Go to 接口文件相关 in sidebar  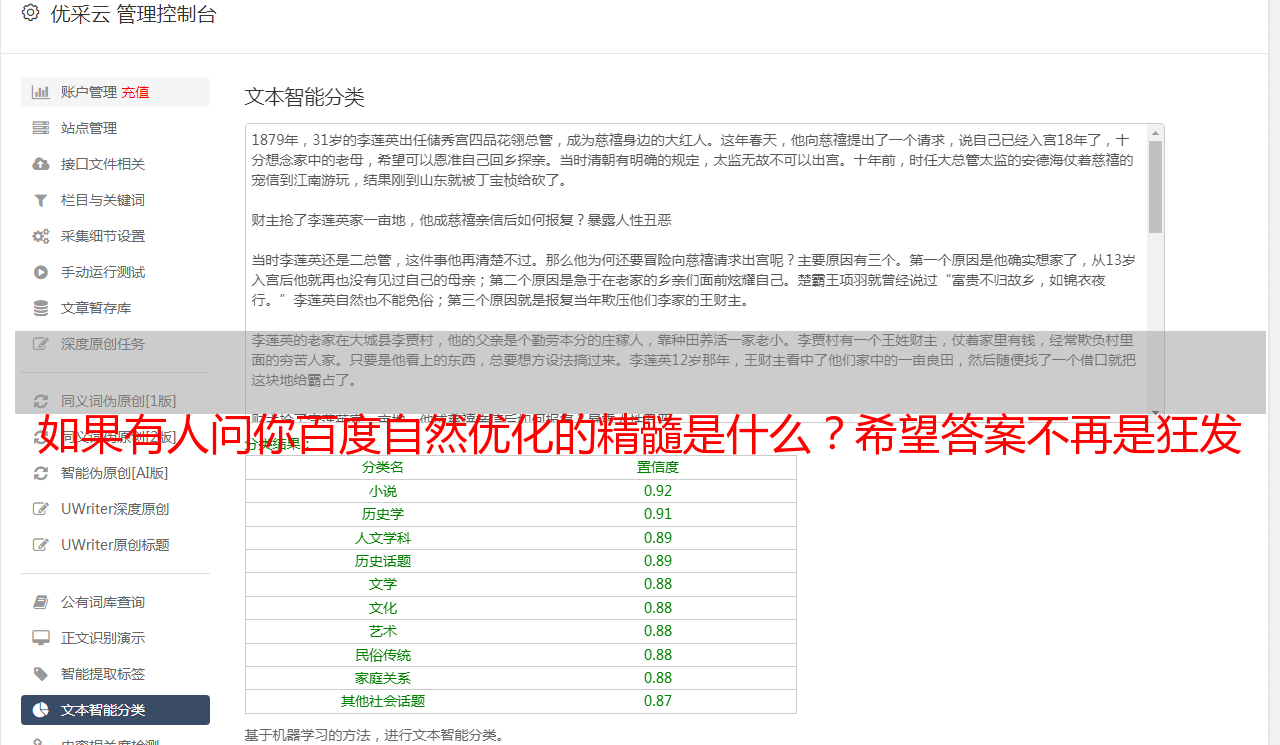115,164
